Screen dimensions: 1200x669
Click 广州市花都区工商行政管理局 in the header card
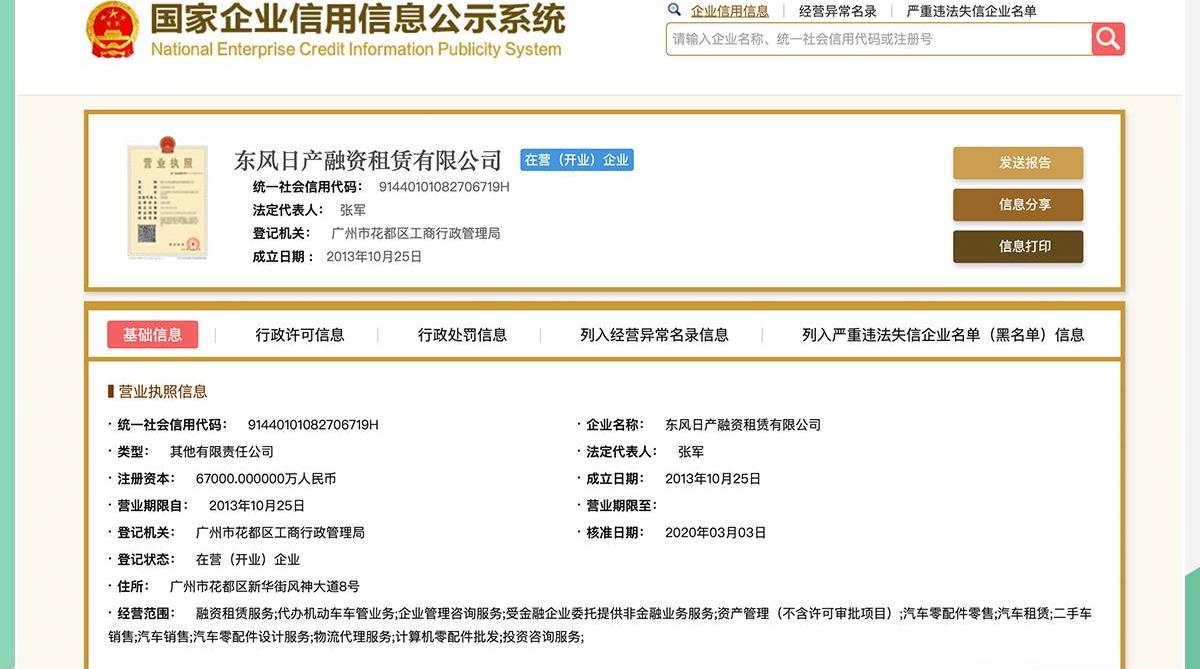pos(415,233)
